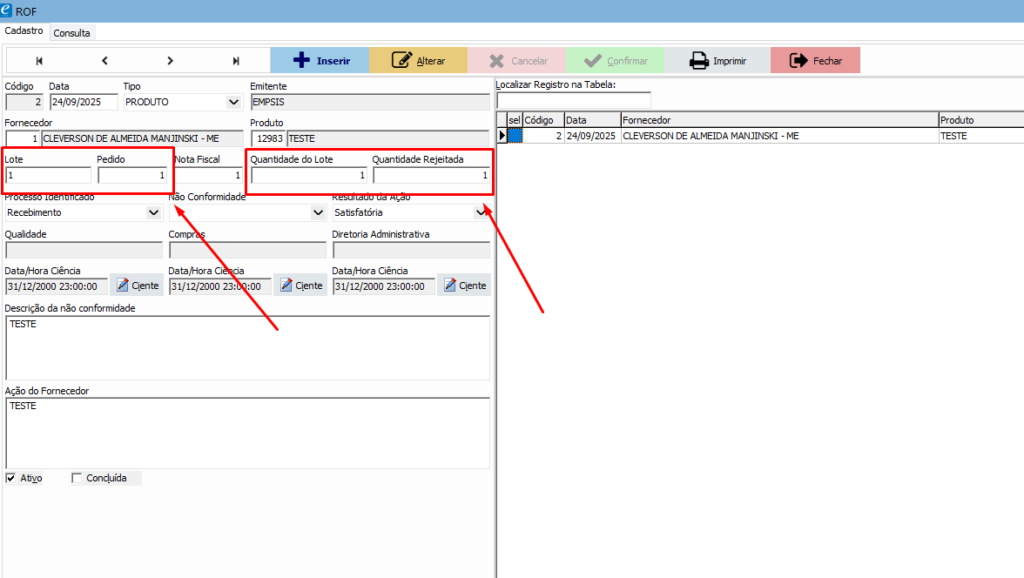Go to next record arrow
Image resolution: width=1024 pixels, height=578 pixels.
[x=171, y=61]
